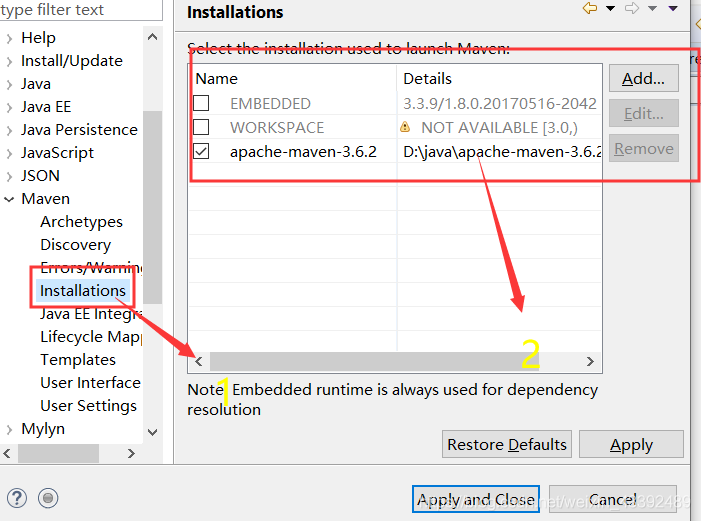
Task: Expand the JSON tree node
Action: coord(9,176)
